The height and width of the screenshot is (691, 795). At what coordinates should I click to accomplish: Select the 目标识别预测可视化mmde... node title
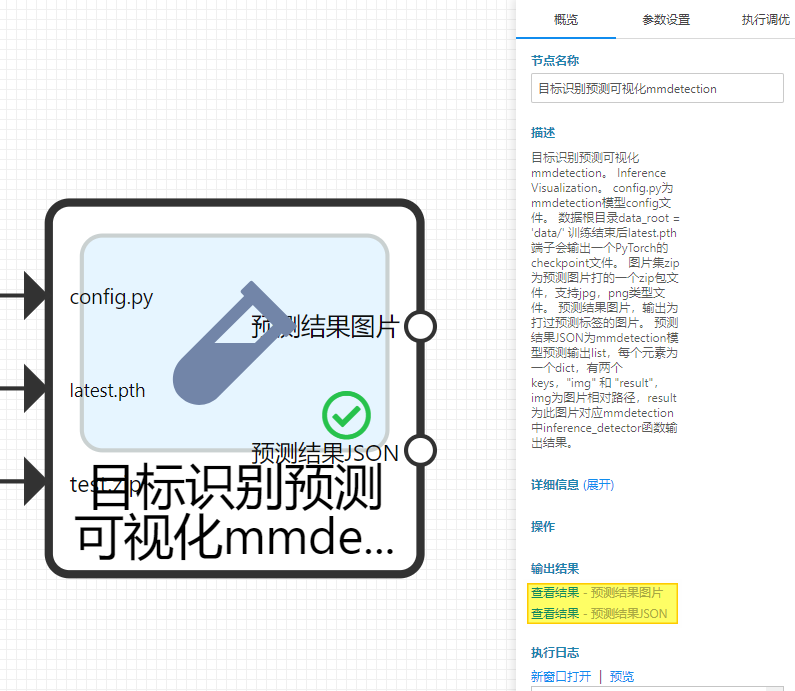(234, 515)
